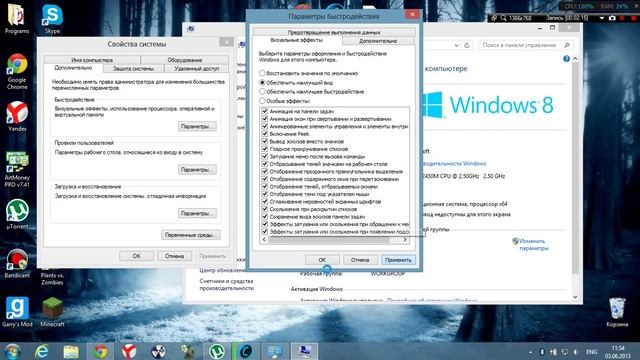The width and height of the screenshot is (640, 360).
Task: Open the Yandex desktop shortcut
Action: 17,116
